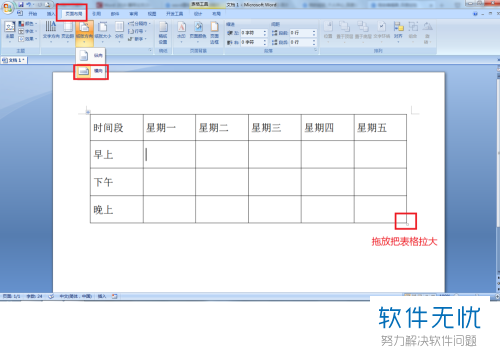Open theme Fonts dropdown
The height and width of the screenshot is (361, 500).
(x=28, y=31)
